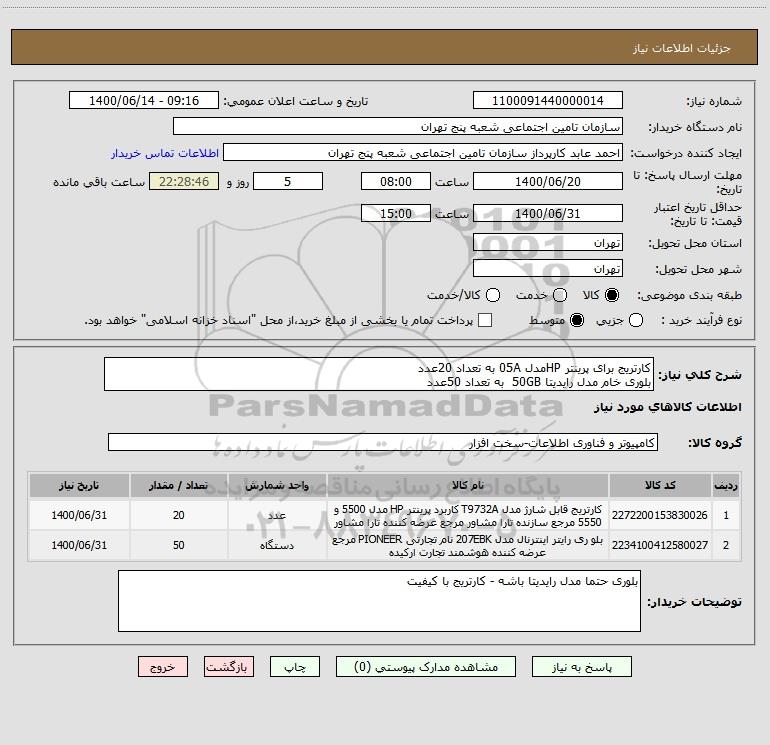Click the request creator field احمد عابد

(423, 153)
